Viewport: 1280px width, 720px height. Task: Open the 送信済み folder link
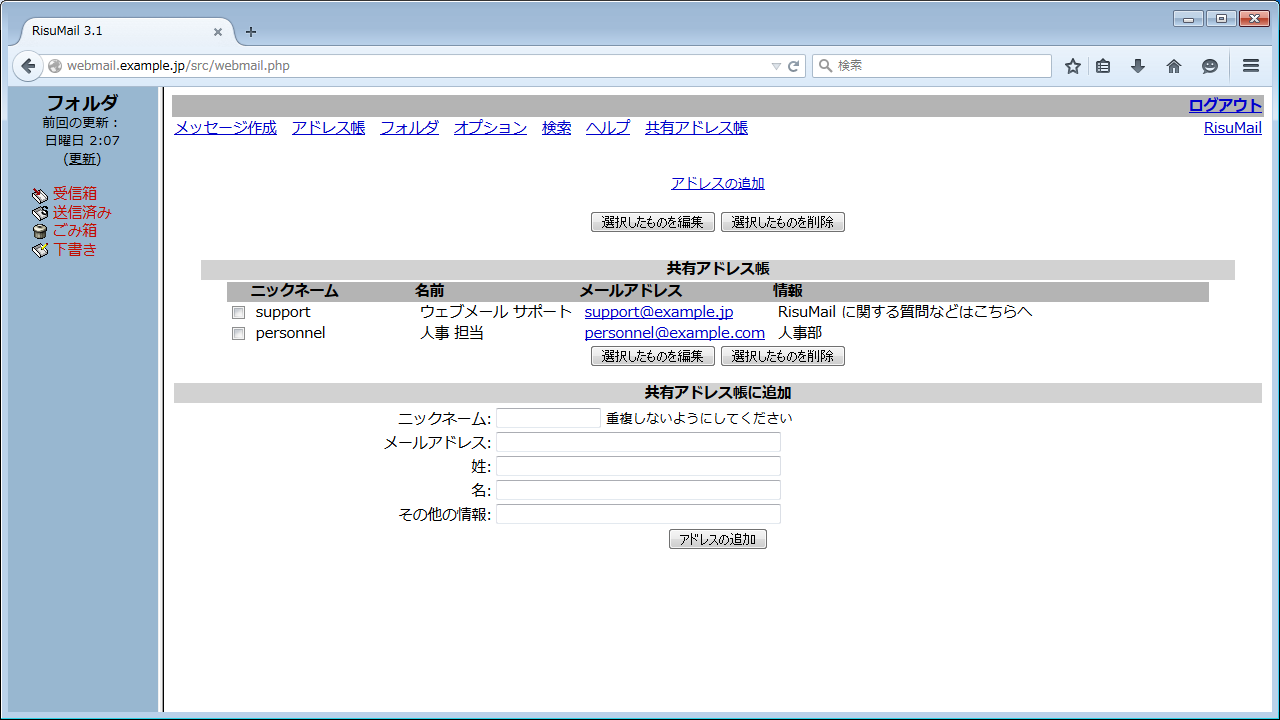(82, 212)
